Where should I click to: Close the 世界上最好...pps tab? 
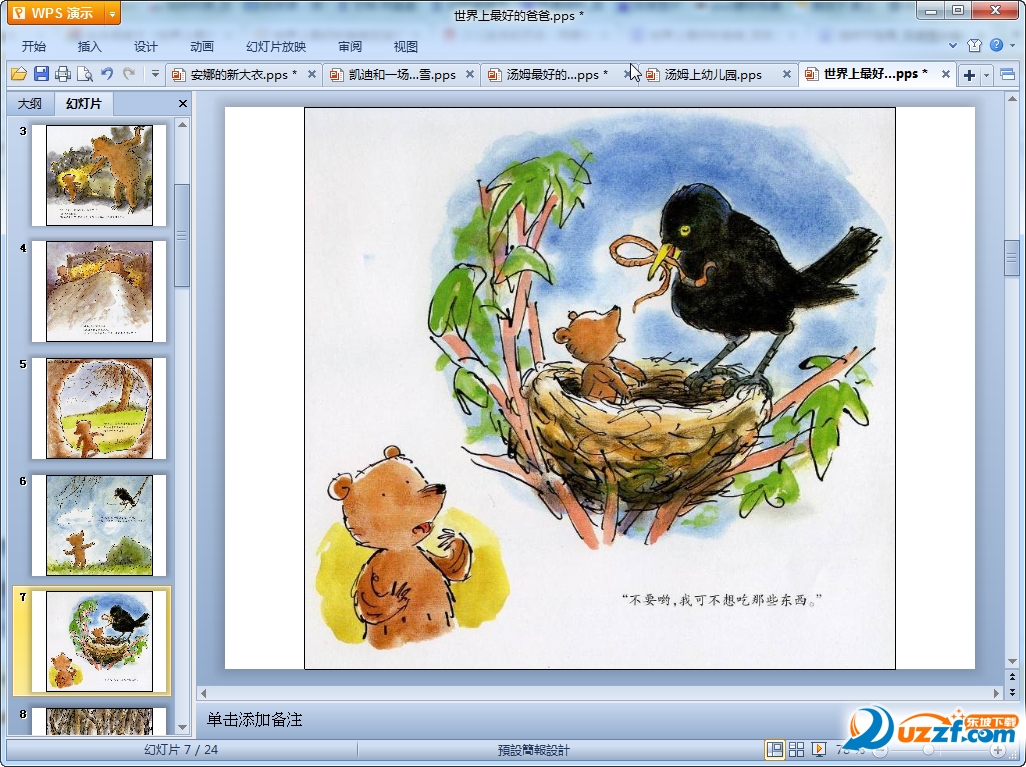pos(946,75)
